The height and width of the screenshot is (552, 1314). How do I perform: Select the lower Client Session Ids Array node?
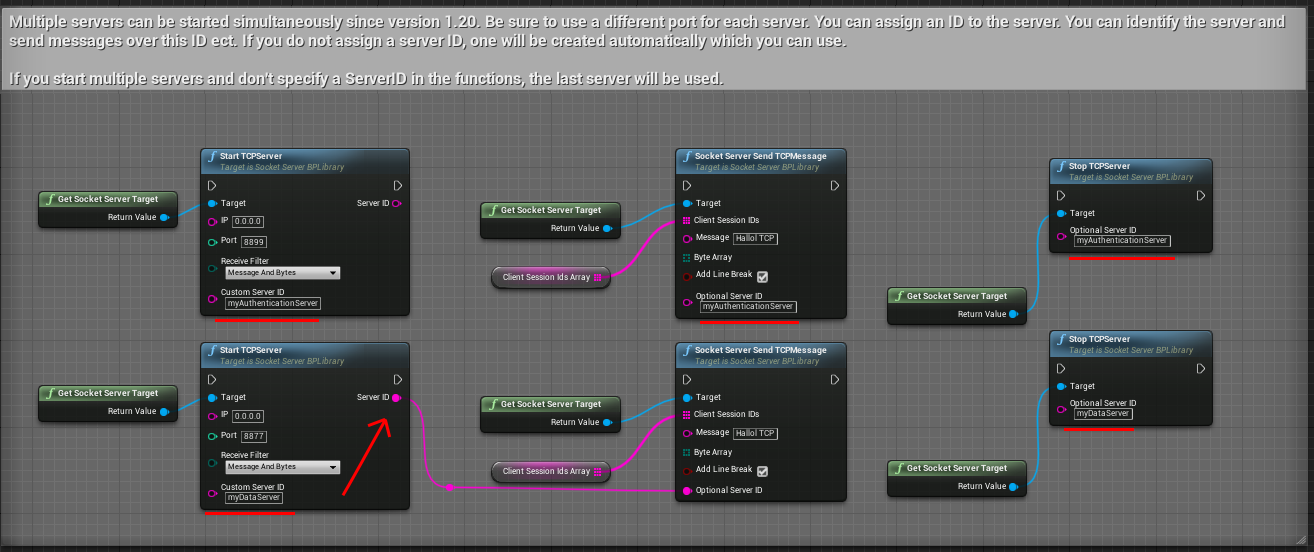pos(546,471)
